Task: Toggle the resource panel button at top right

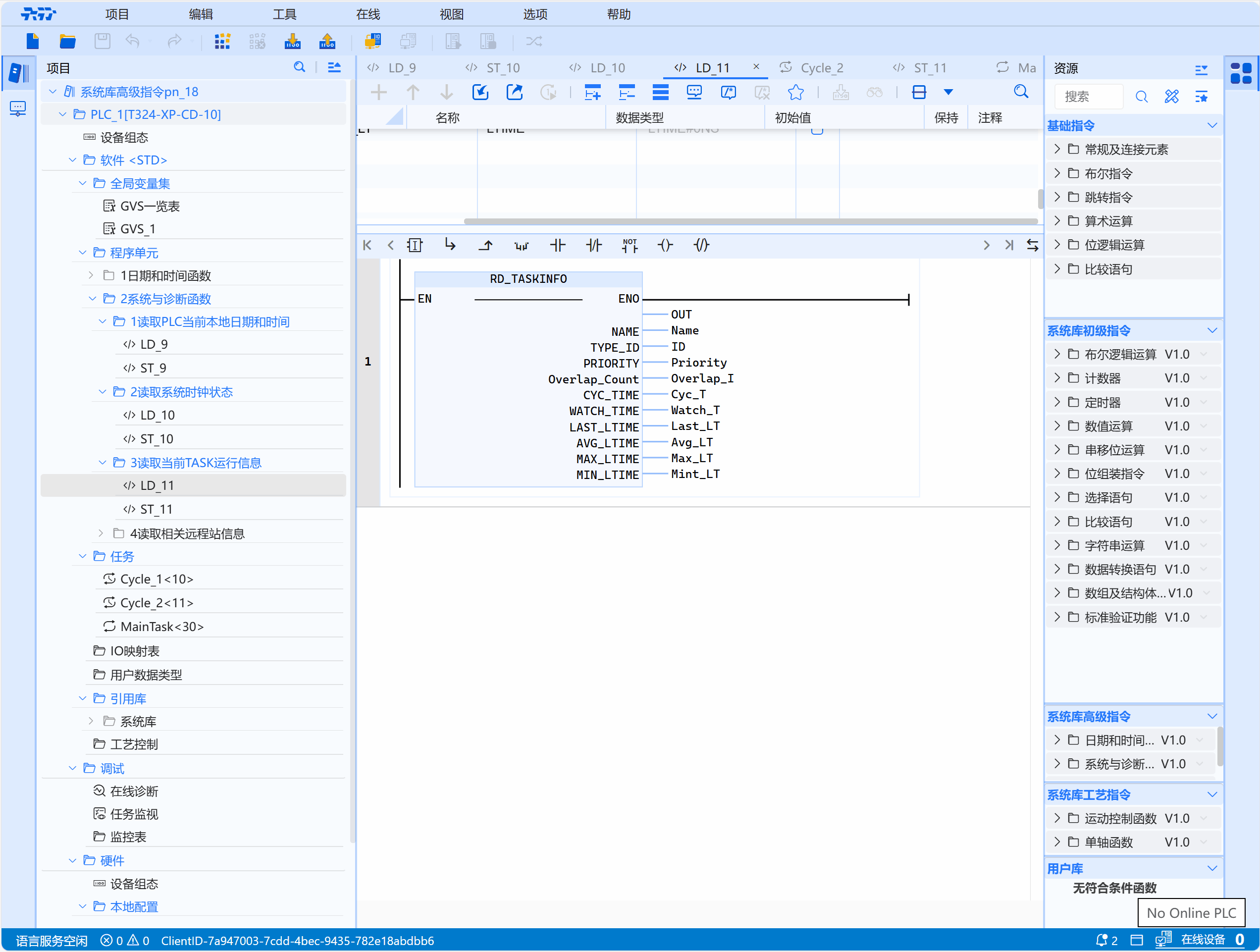Action: 1241,73
